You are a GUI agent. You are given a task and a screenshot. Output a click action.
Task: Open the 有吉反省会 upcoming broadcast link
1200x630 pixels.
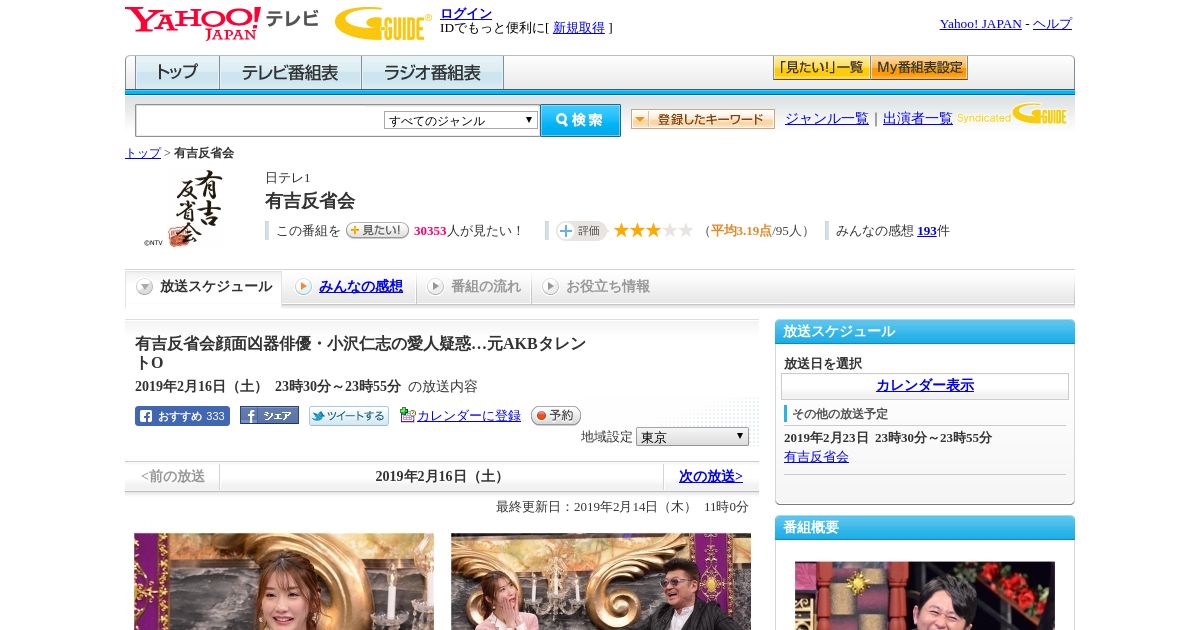(x=816, y=457)
